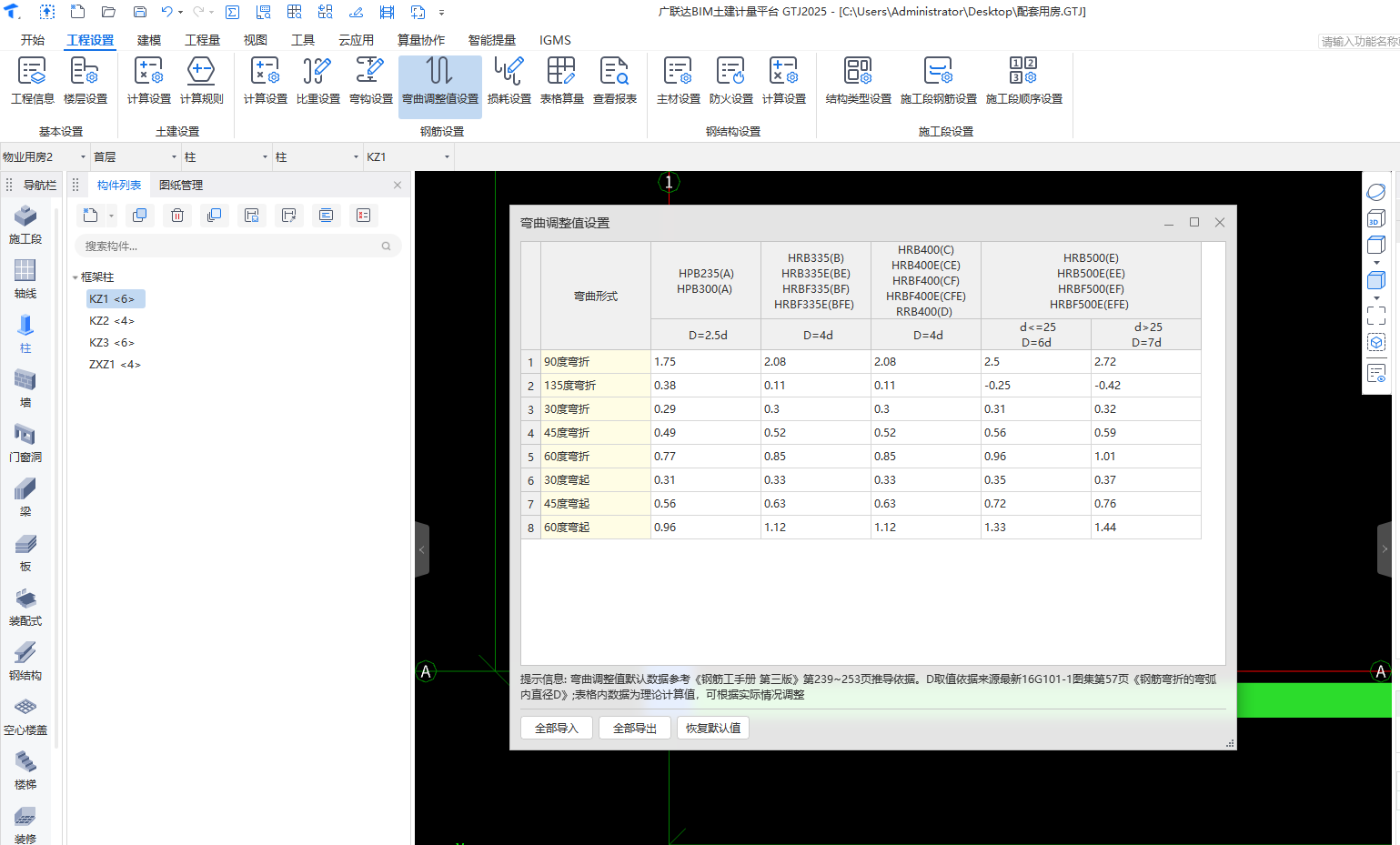Viewport: 1400px width, 845px height.
Task: Open 结构类型设置 tool
Action: (x=858, y=81)
